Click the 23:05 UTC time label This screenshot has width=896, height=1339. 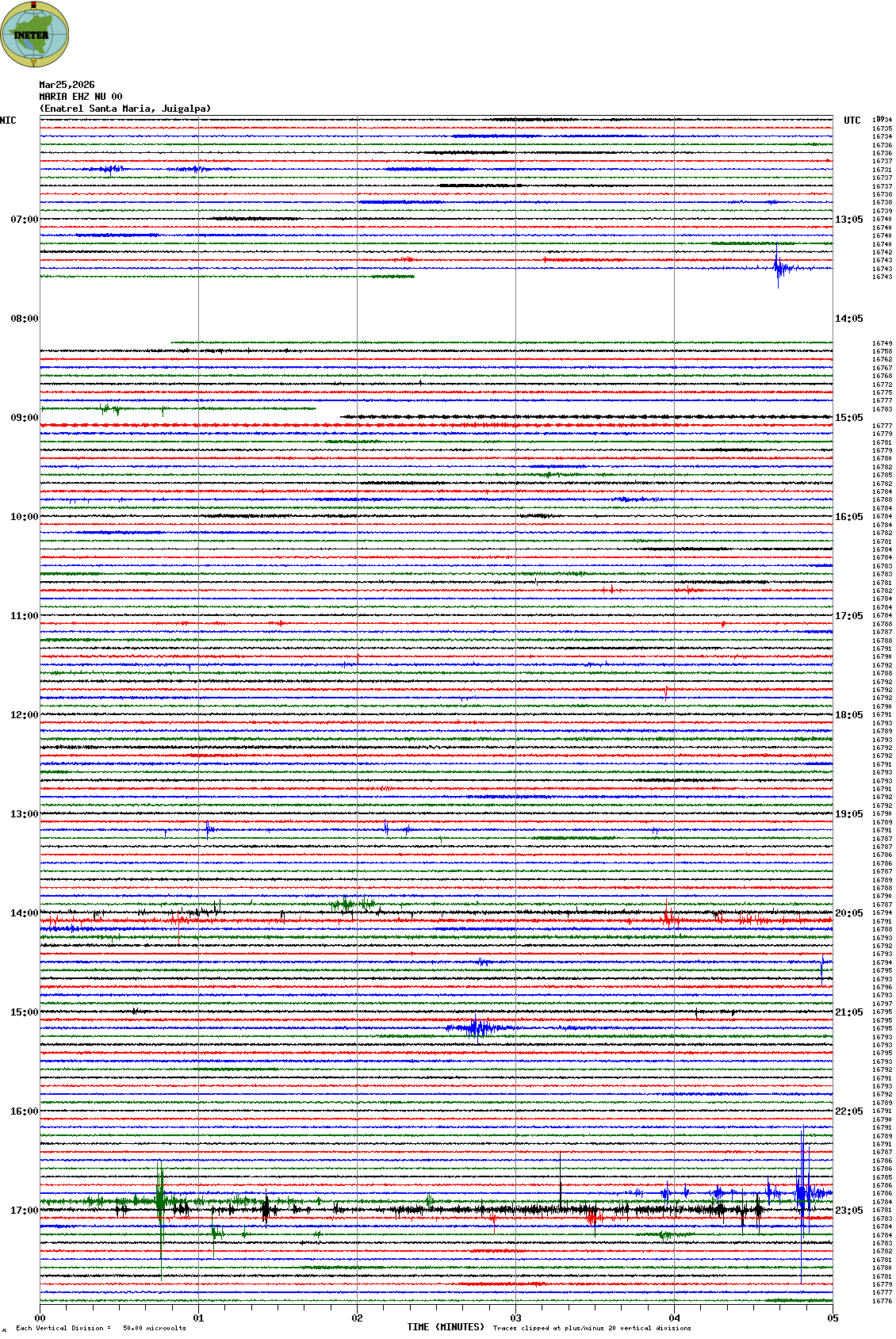[x=848, y=1211]
